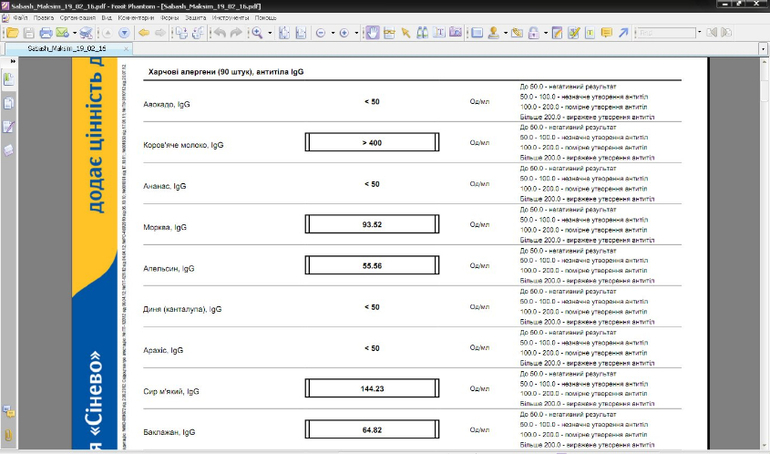Click the Open file folder icon
This screenshot has width=770, height=454.
(12, 33)
